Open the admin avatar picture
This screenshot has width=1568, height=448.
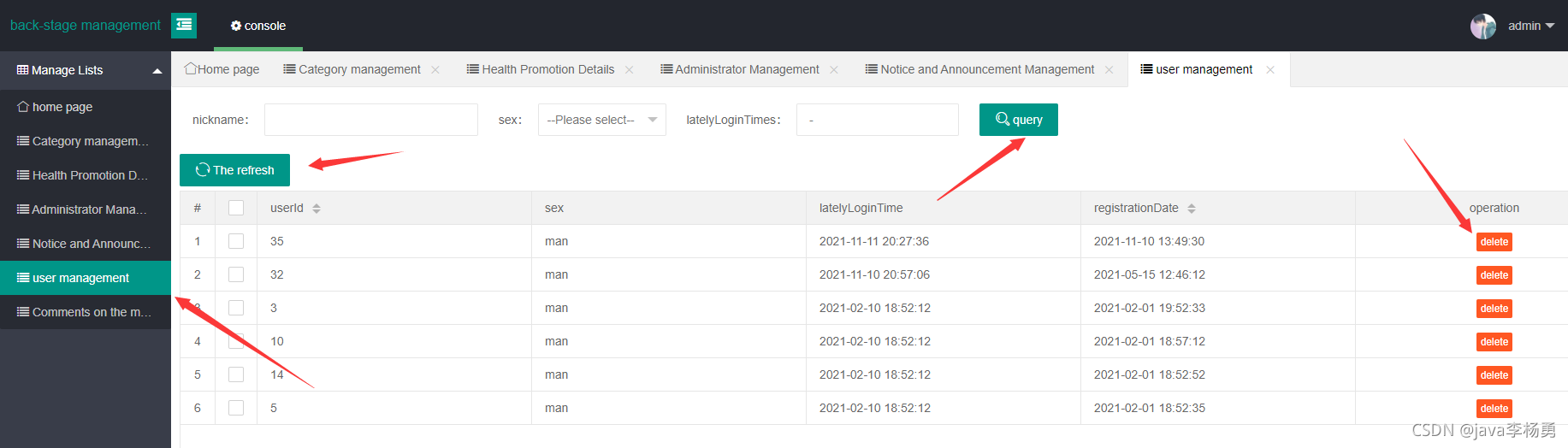coord(1483,26)
